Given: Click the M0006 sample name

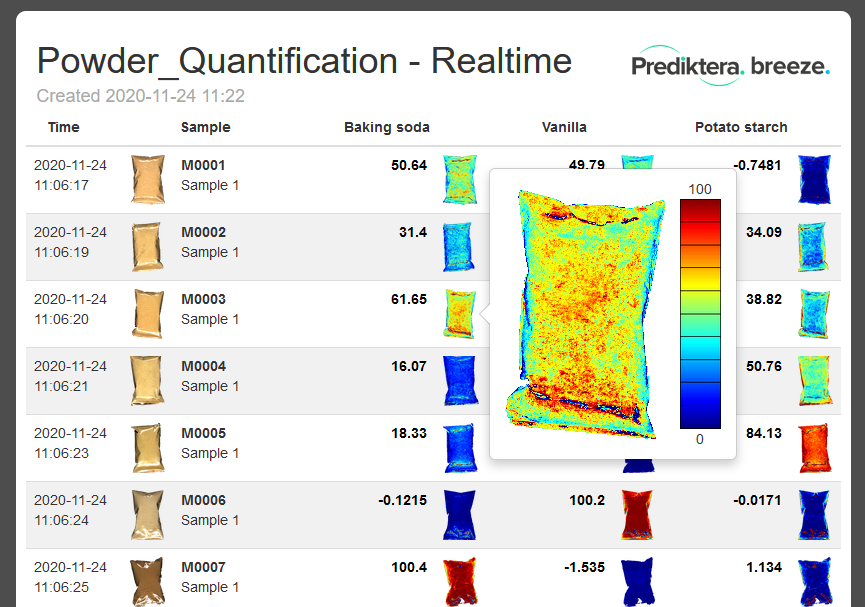Looking at the screenshot, I should pyautogui.click(x=203, y=500).
